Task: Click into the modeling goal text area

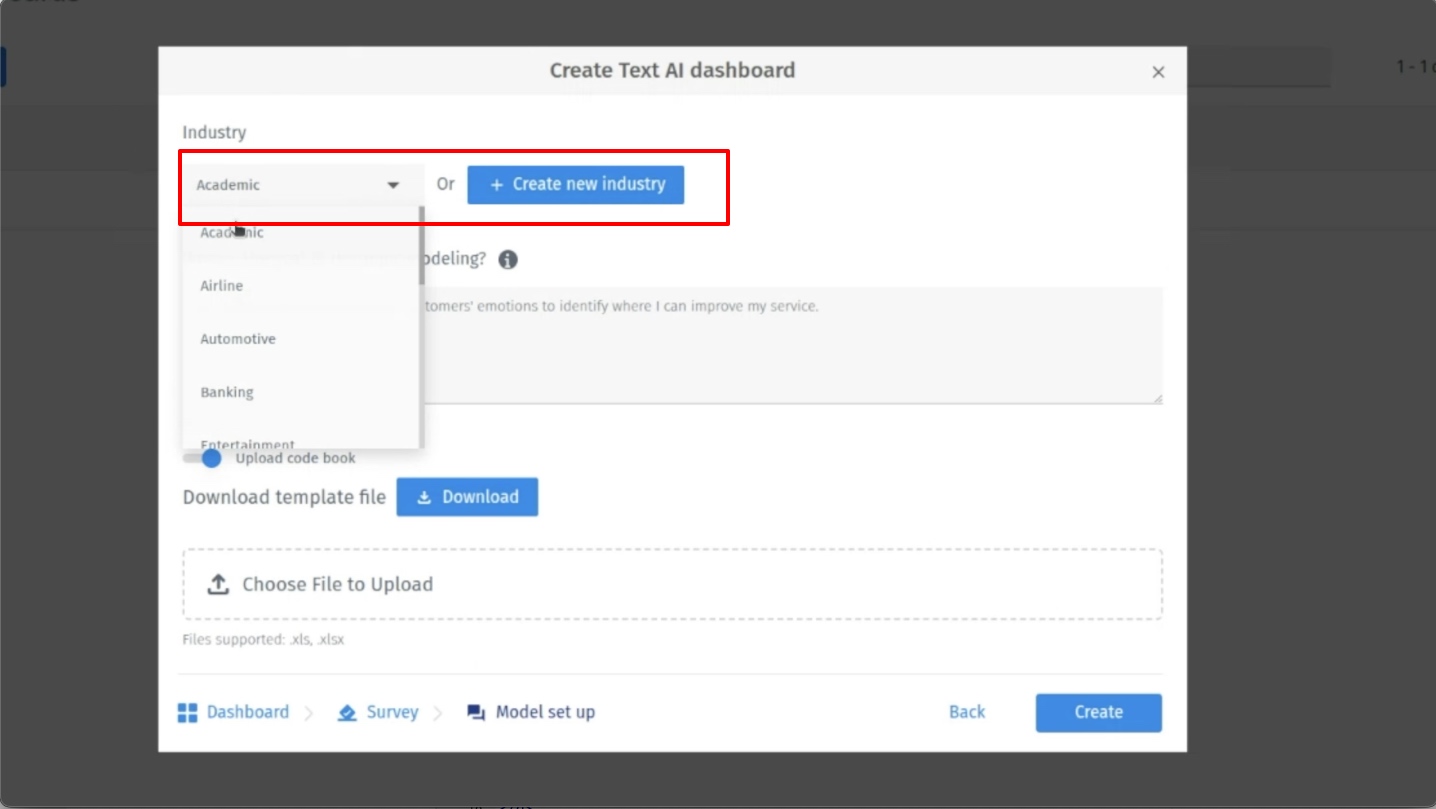Action: coord(792,345)
